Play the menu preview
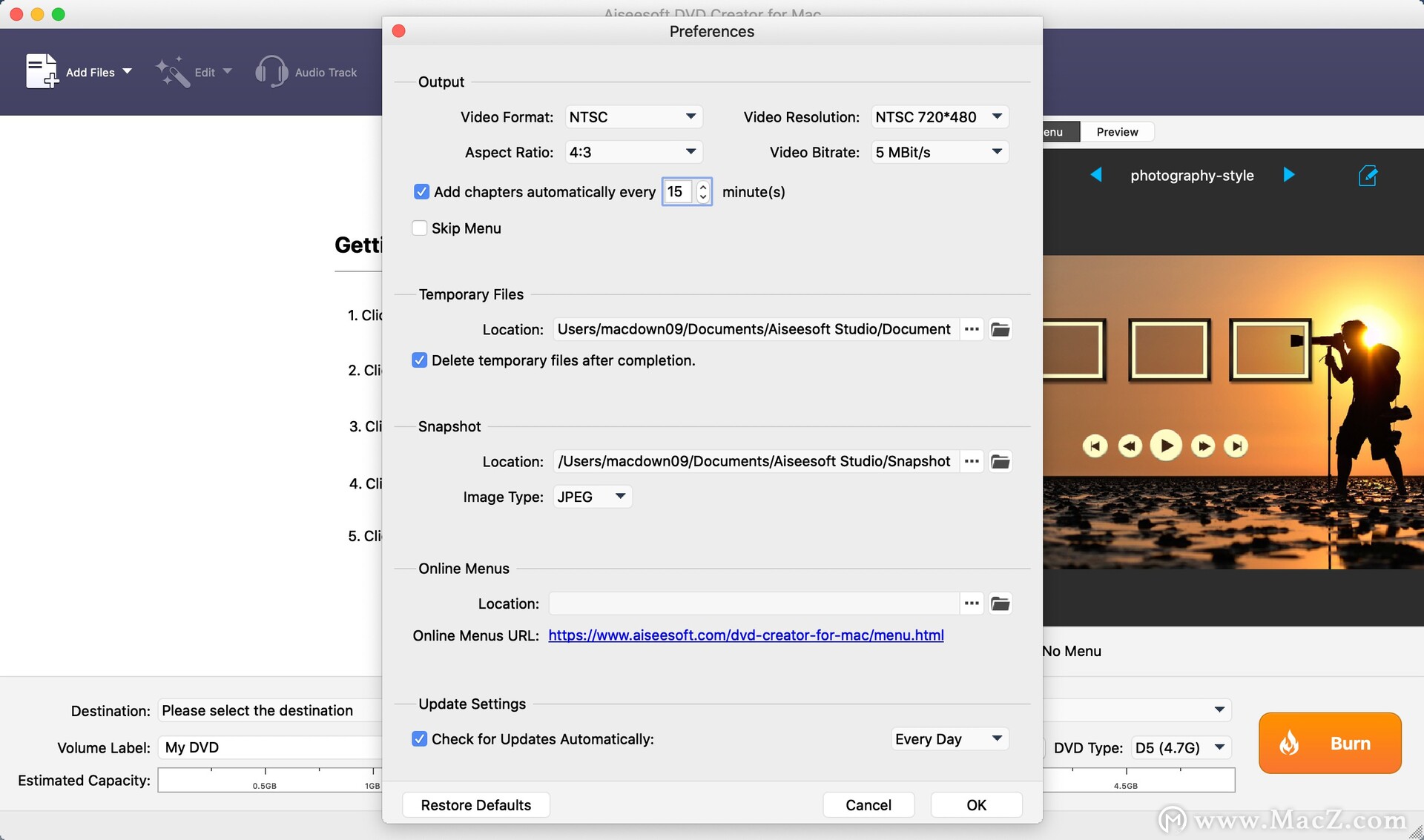 pos(1166,446)
